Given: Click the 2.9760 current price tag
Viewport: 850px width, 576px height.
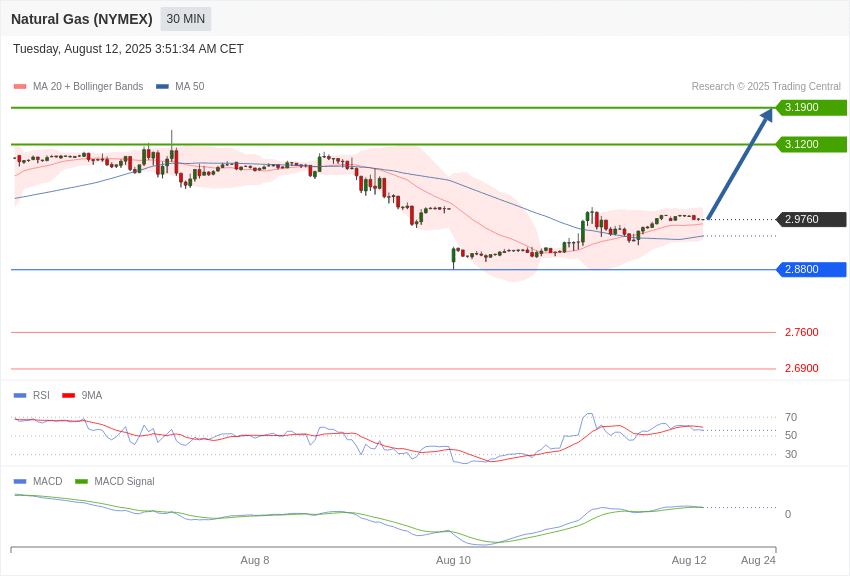Looking at the screenshot, I should tap(811, 219).
